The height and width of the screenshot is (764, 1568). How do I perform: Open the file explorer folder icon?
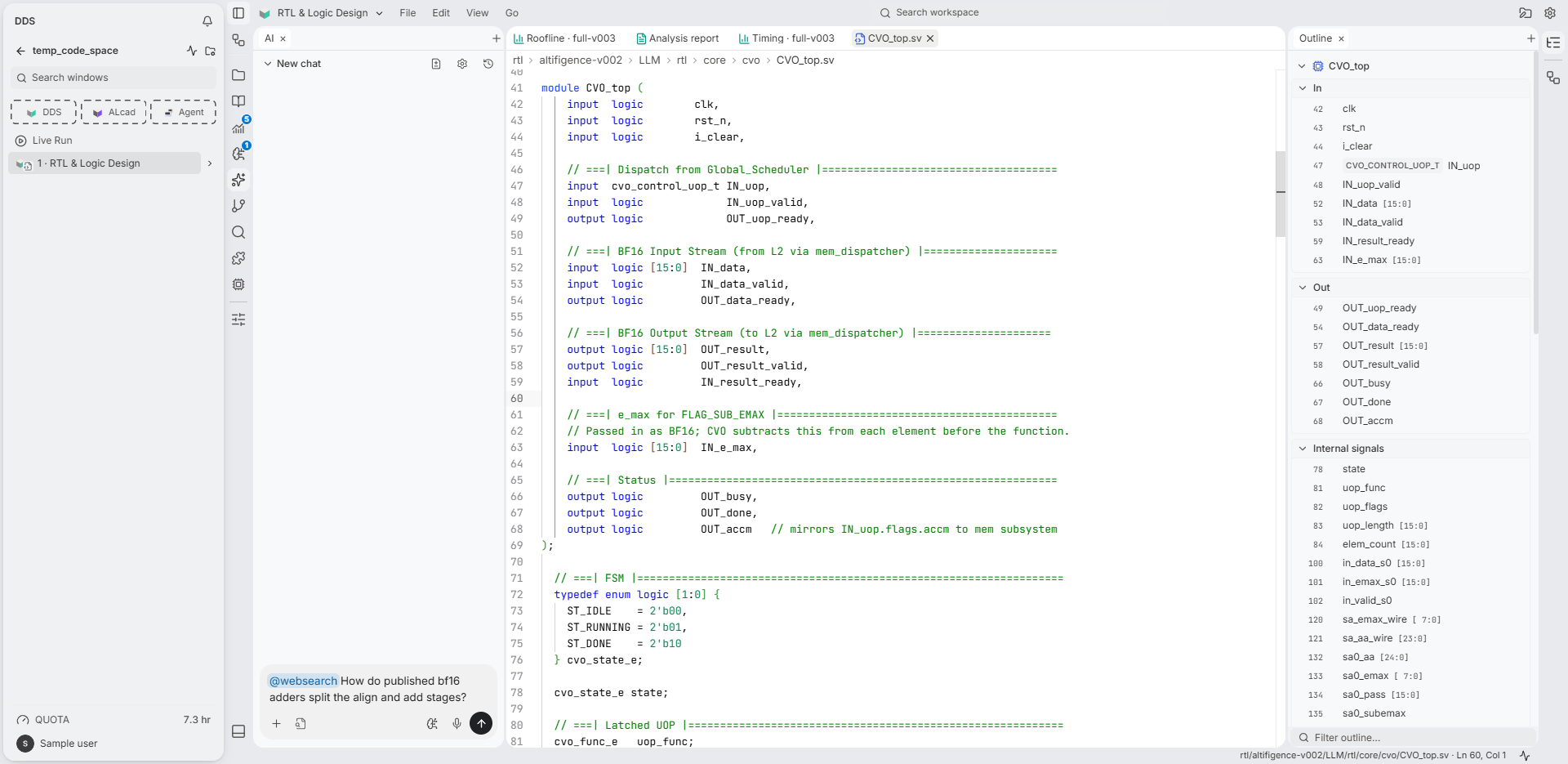click(238, 75)
